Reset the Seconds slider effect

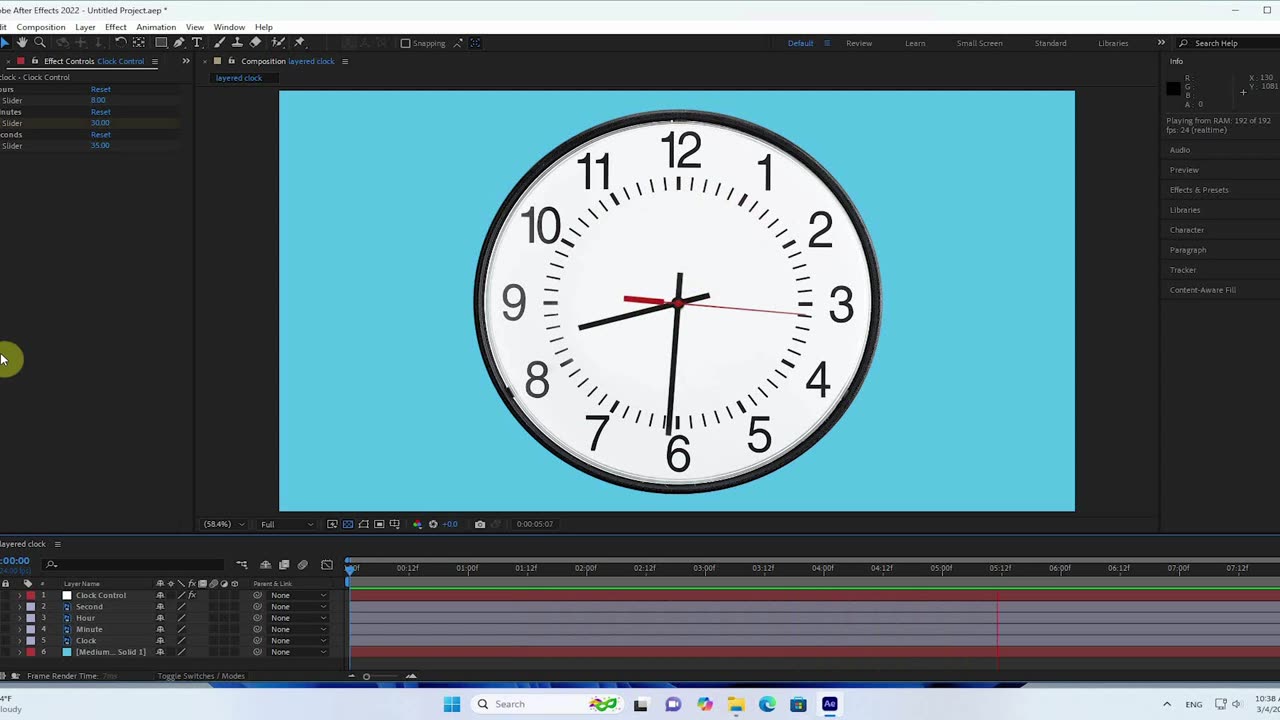tap(101, 135)
